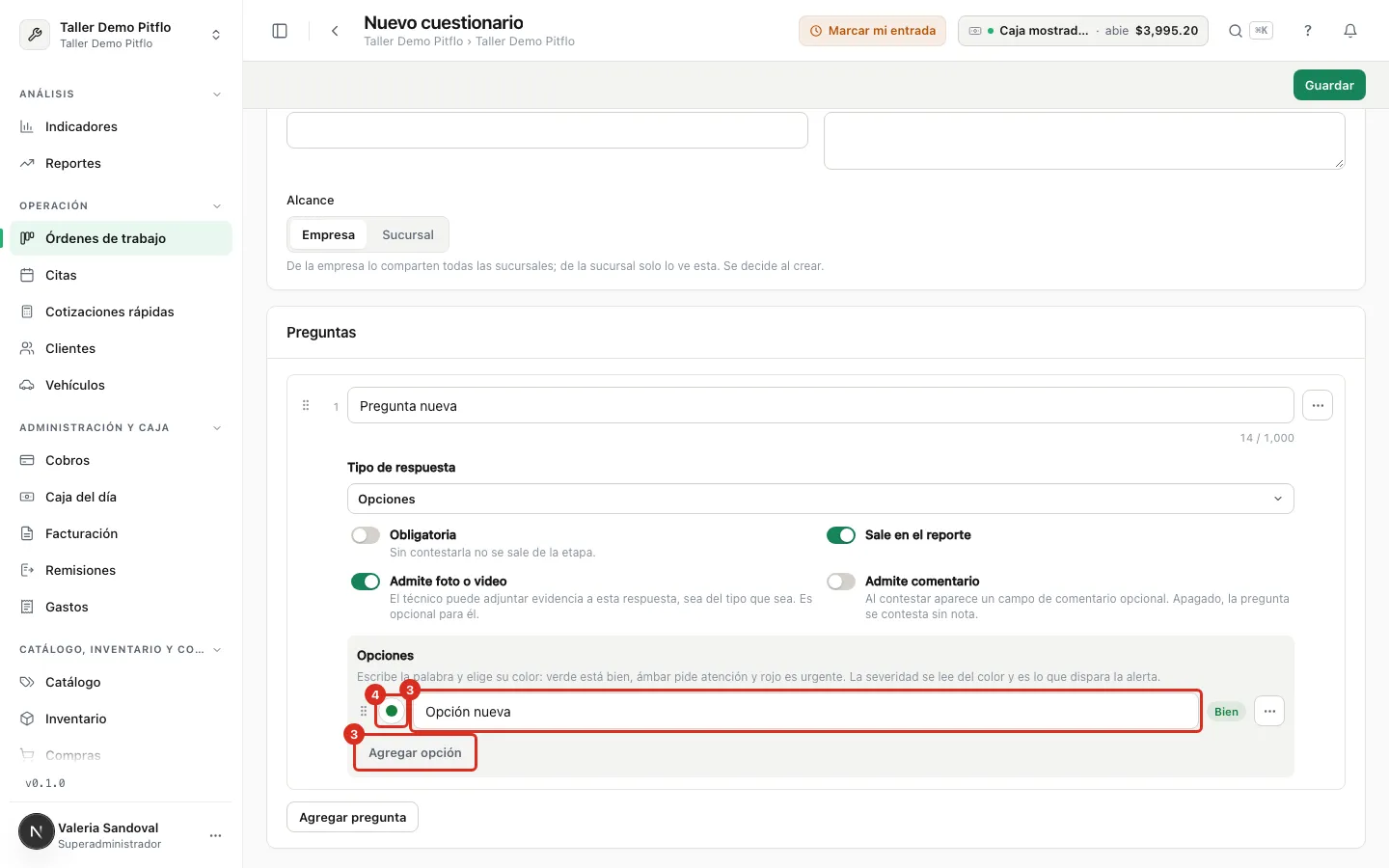
Task: Open notifications bell icon
Action: pyautogui.click(x=1350, y=31)
